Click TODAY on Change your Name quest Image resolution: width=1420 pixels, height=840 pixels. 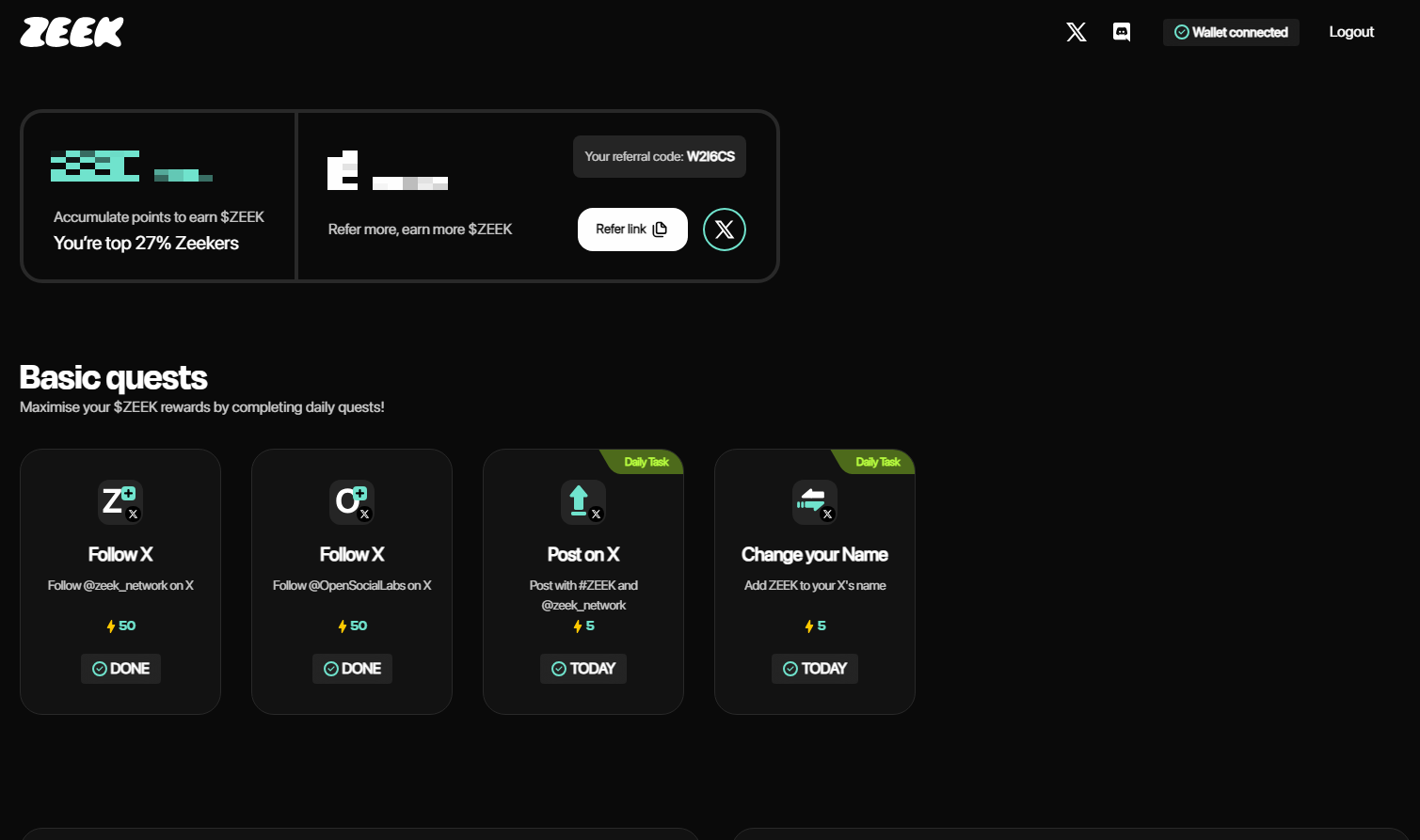tap(815, 669)
